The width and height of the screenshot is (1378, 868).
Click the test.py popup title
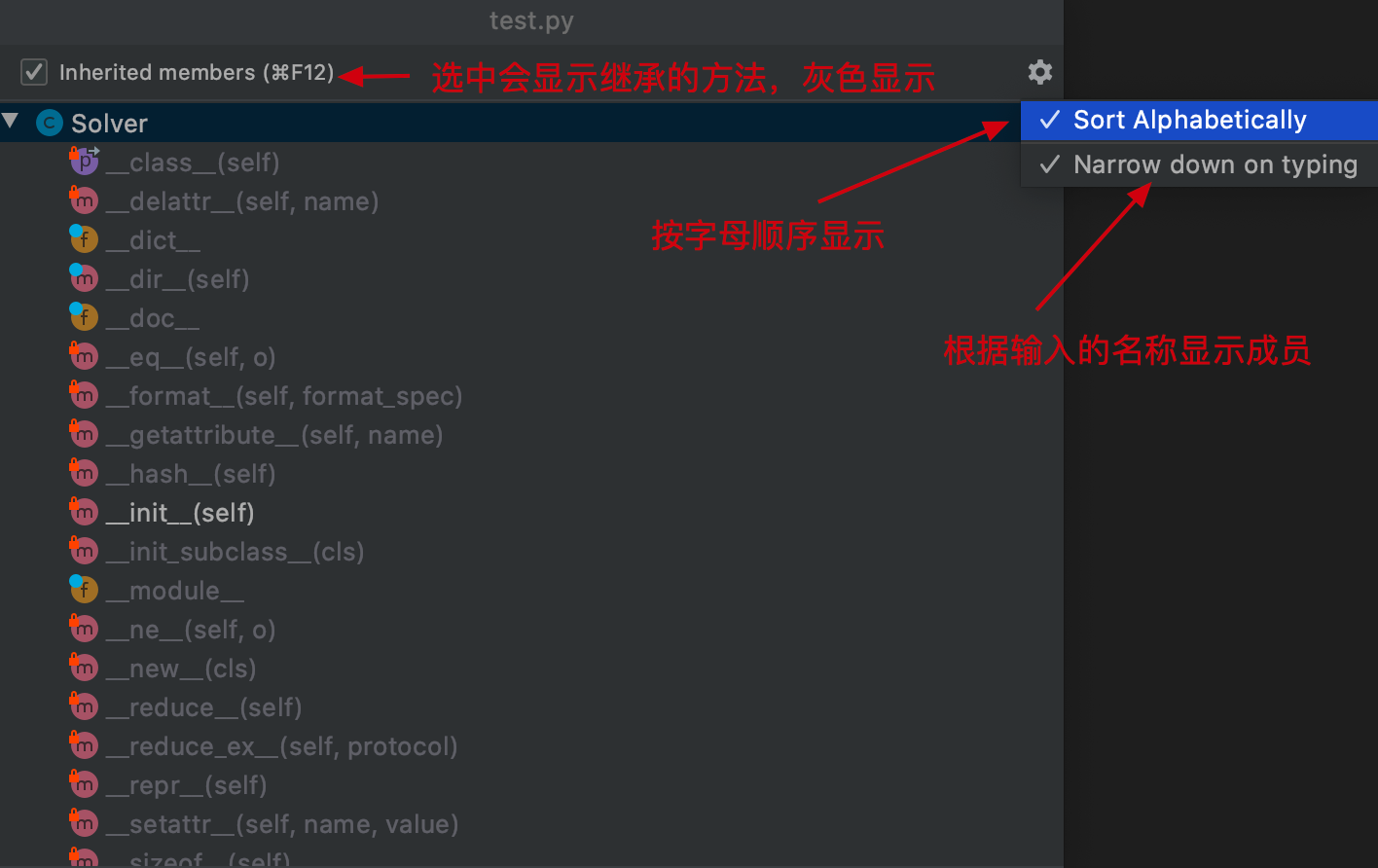[531, 20]
